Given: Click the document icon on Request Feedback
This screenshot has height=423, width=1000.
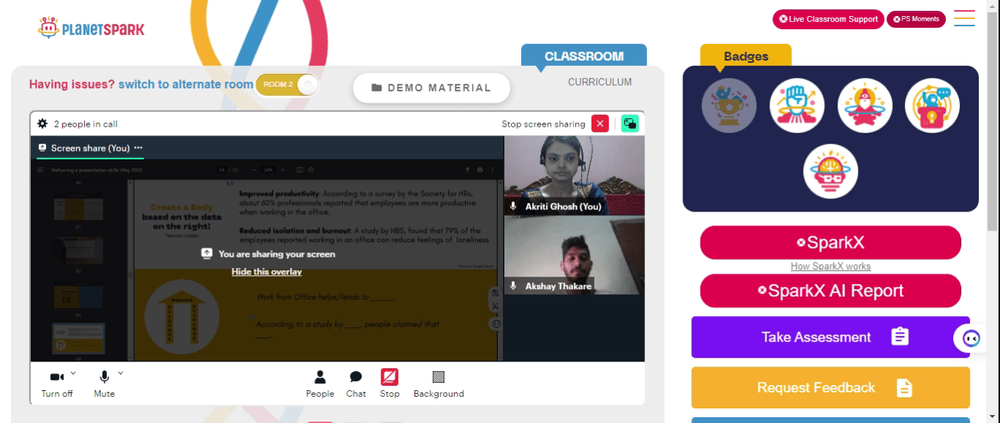Looking at the screenshot, I should click(904, 387).
